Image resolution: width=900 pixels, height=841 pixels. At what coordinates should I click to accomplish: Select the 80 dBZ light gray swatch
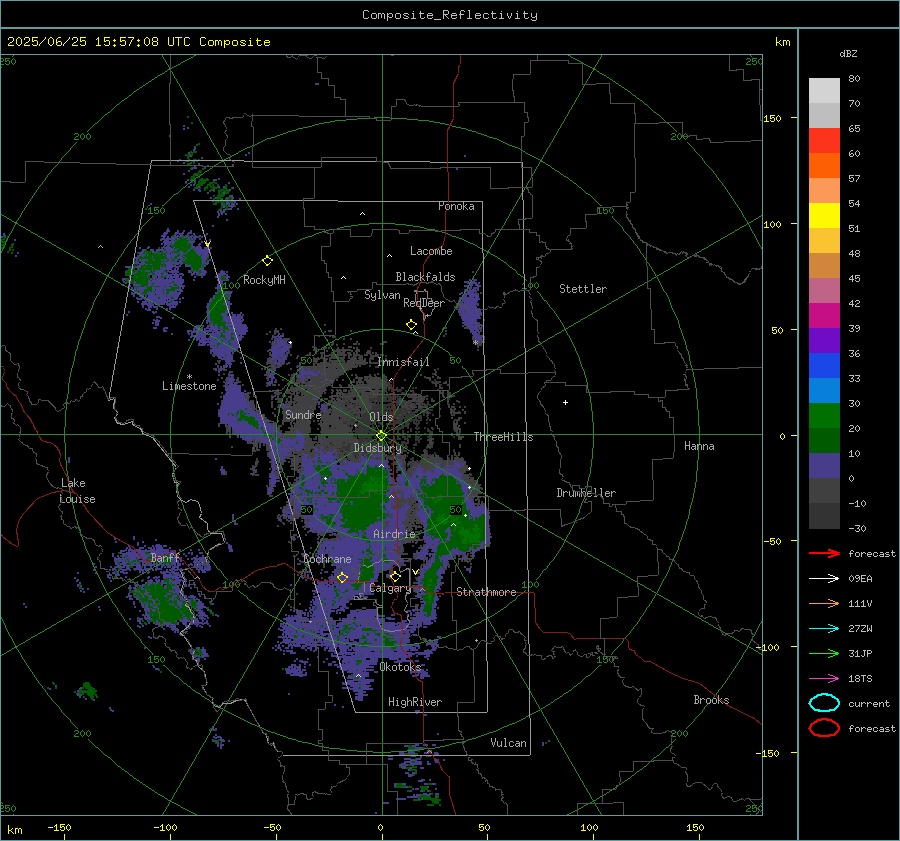[x=824, y=91]
